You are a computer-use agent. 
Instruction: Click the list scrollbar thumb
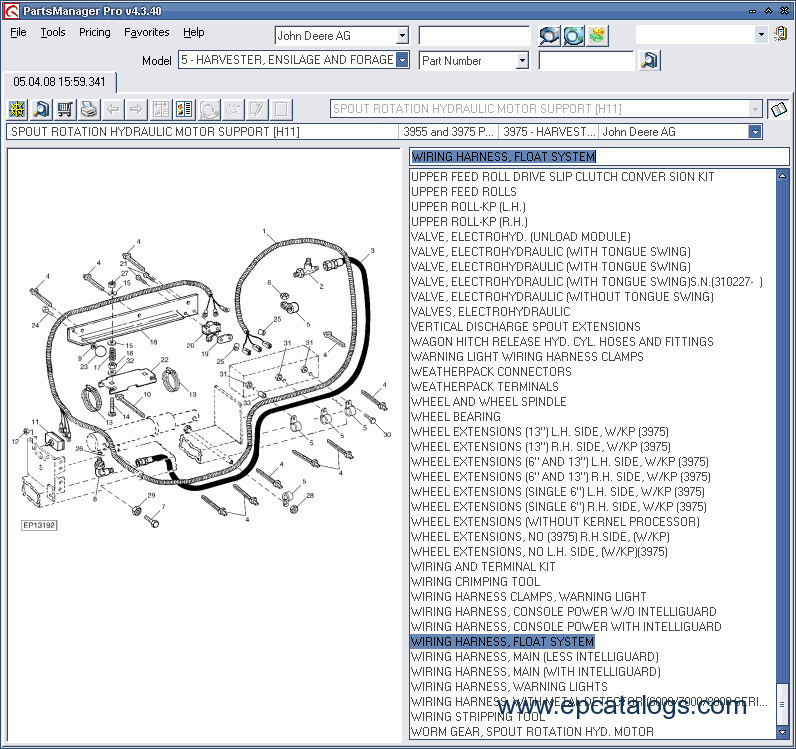(782, 705)
